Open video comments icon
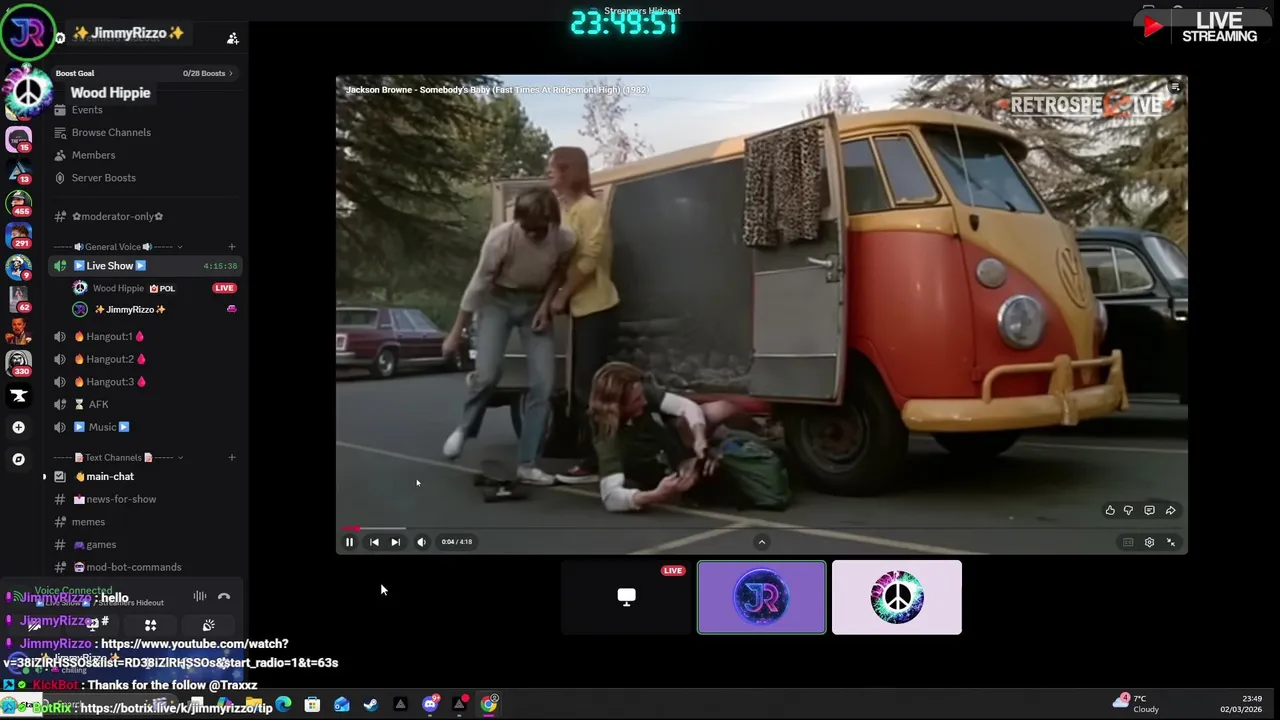The image size is (1280, 720). 1149,510
